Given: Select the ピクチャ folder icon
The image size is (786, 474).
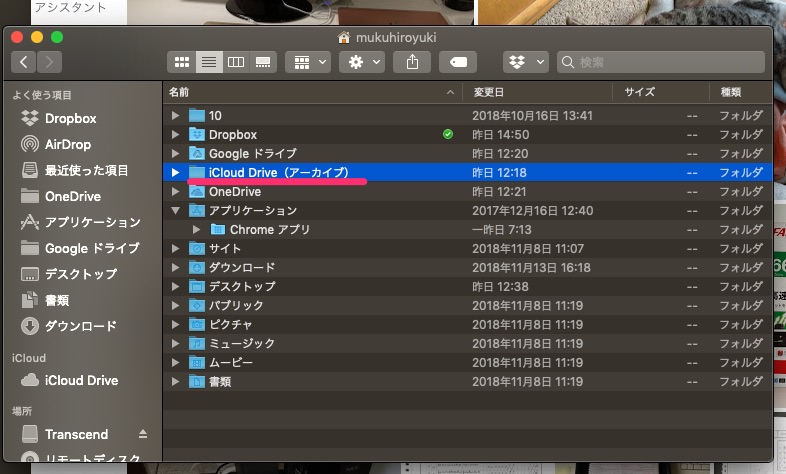Looking at the screenshot, I should 197,325.
